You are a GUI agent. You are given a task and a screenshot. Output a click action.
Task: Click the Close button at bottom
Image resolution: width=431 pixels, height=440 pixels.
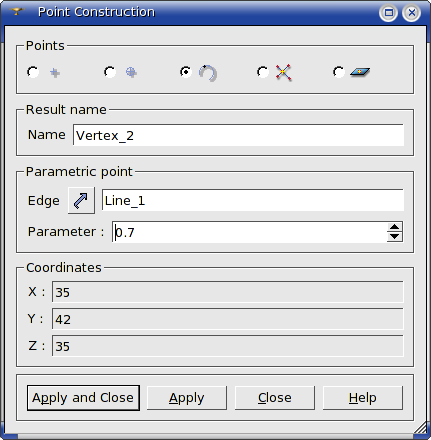tap(275, 398)
